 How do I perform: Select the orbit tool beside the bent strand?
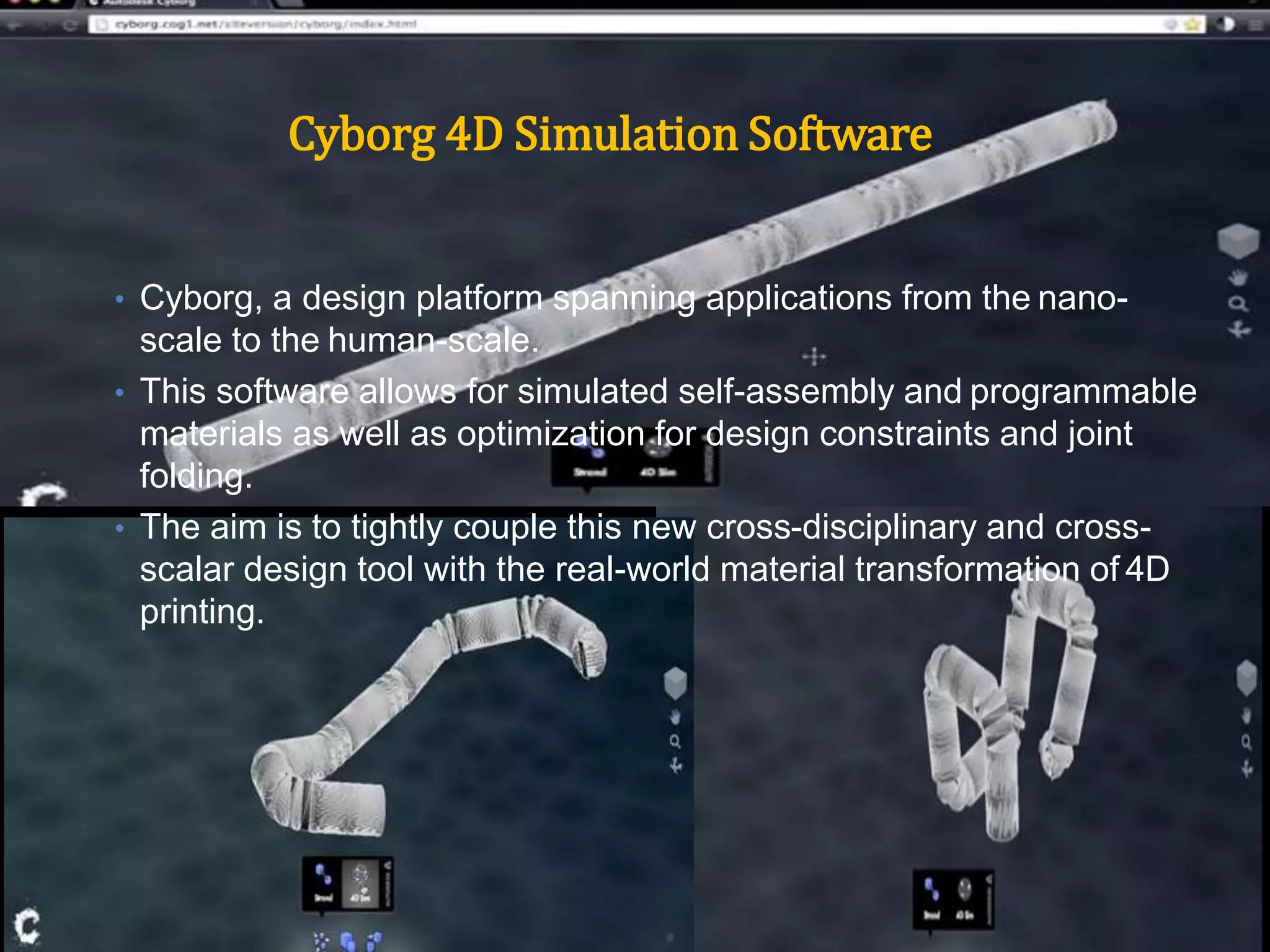676,766
